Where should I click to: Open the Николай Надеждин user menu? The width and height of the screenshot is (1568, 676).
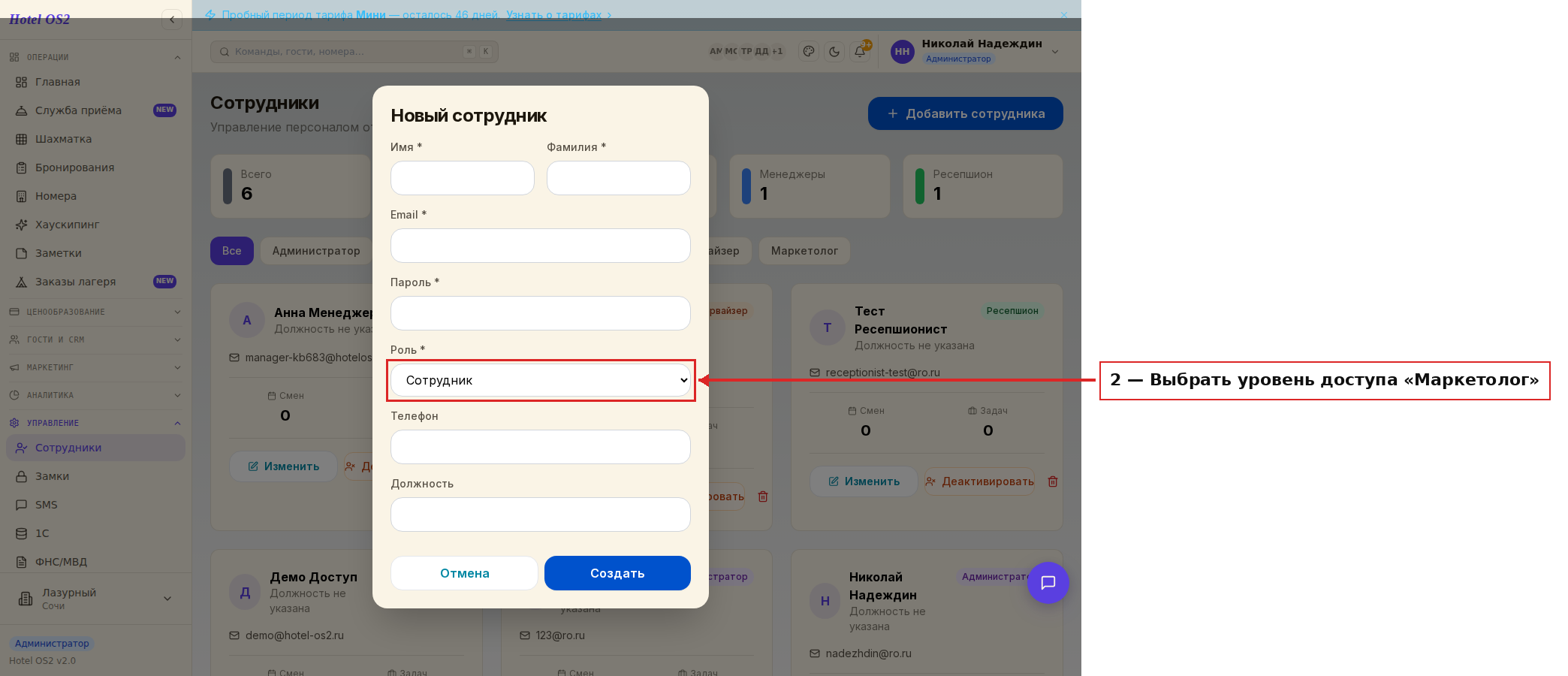pos(976,51)
